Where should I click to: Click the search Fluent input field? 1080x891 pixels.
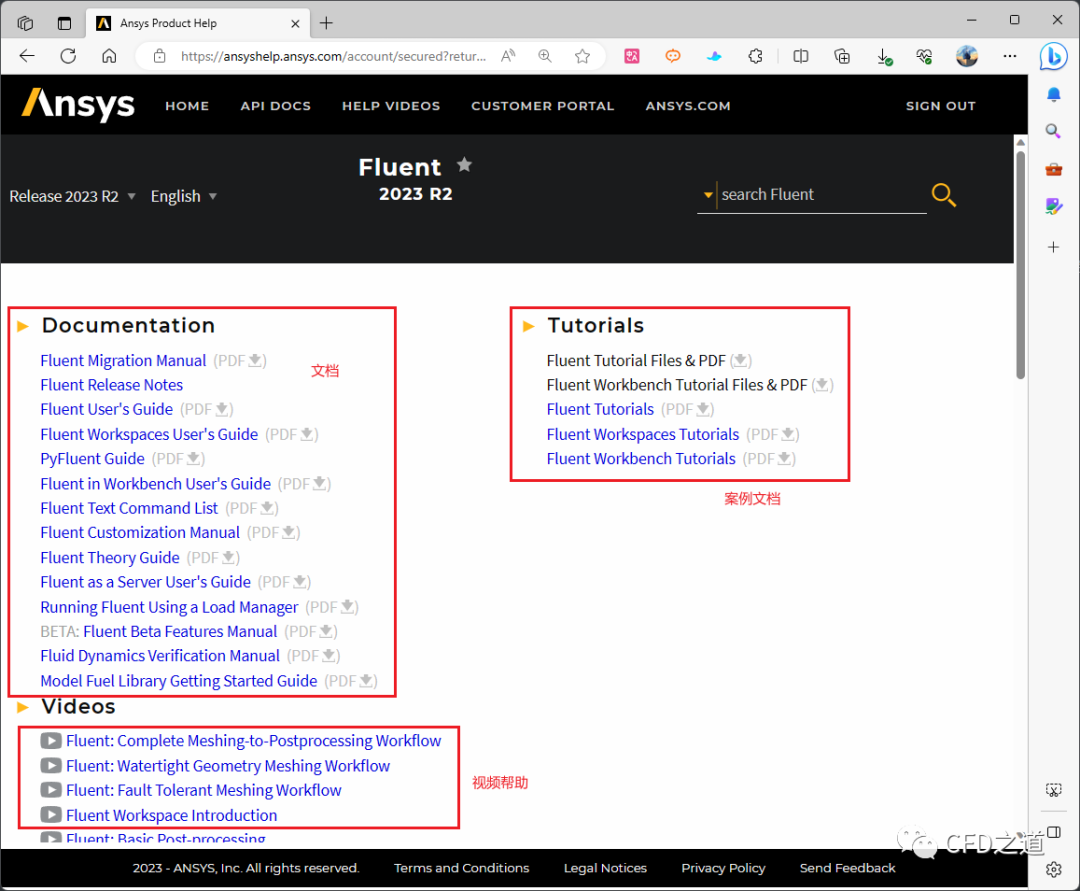[820, 195]
